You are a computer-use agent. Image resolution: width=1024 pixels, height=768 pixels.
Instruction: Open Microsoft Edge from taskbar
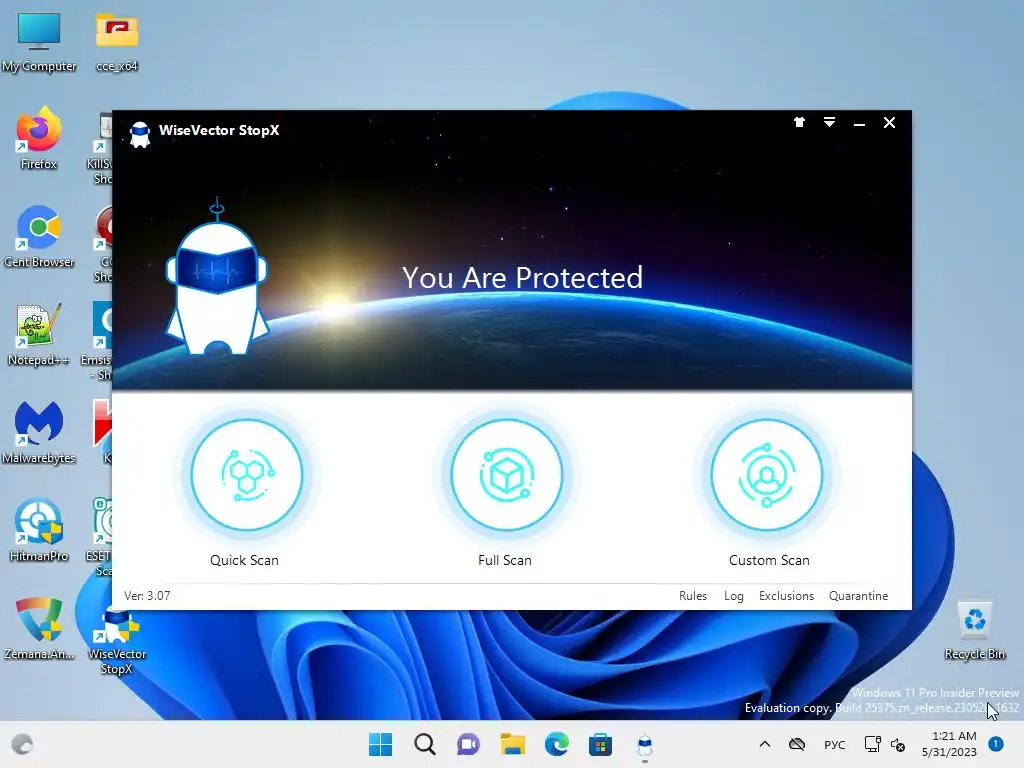coord(556,744)
